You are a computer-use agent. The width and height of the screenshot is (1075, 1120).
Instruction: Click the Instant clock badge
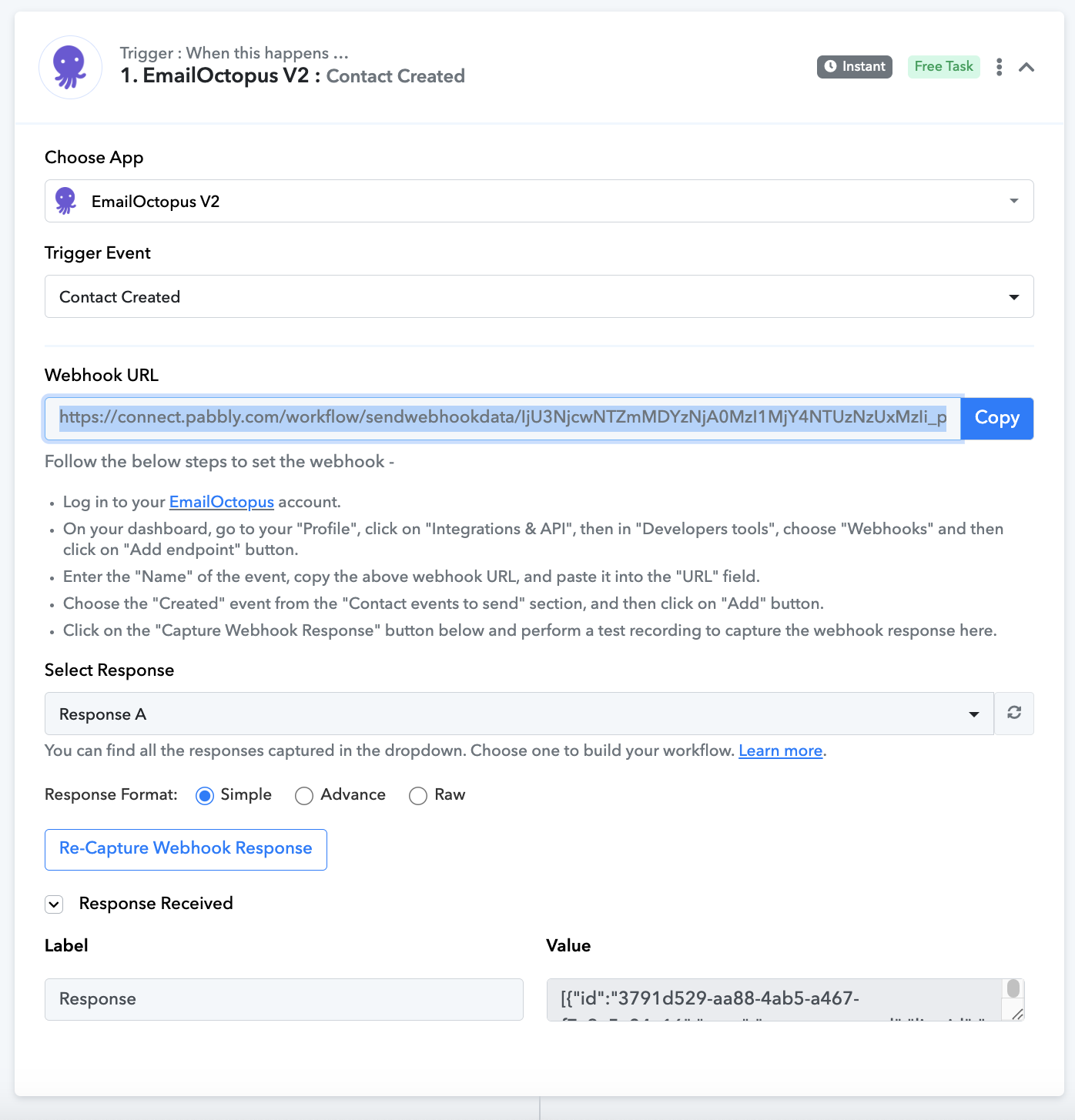click(x=854, y=67)
